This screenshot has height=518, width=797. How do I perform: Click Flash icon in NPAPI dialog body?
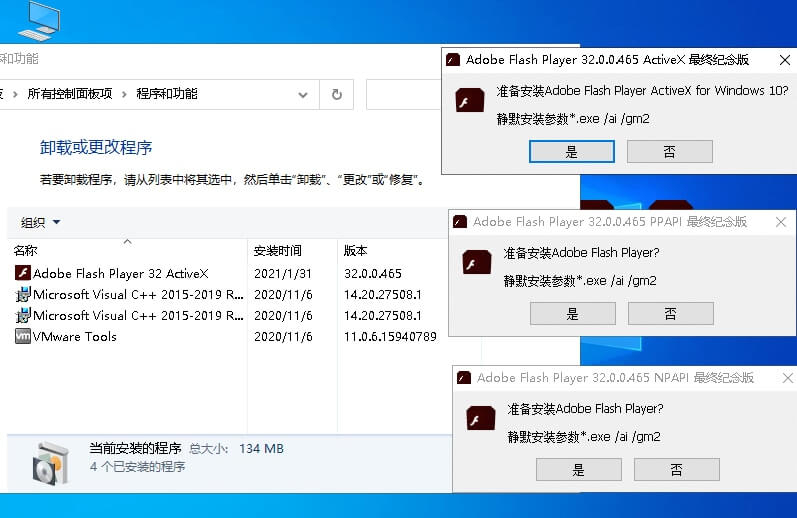[481, 418]
